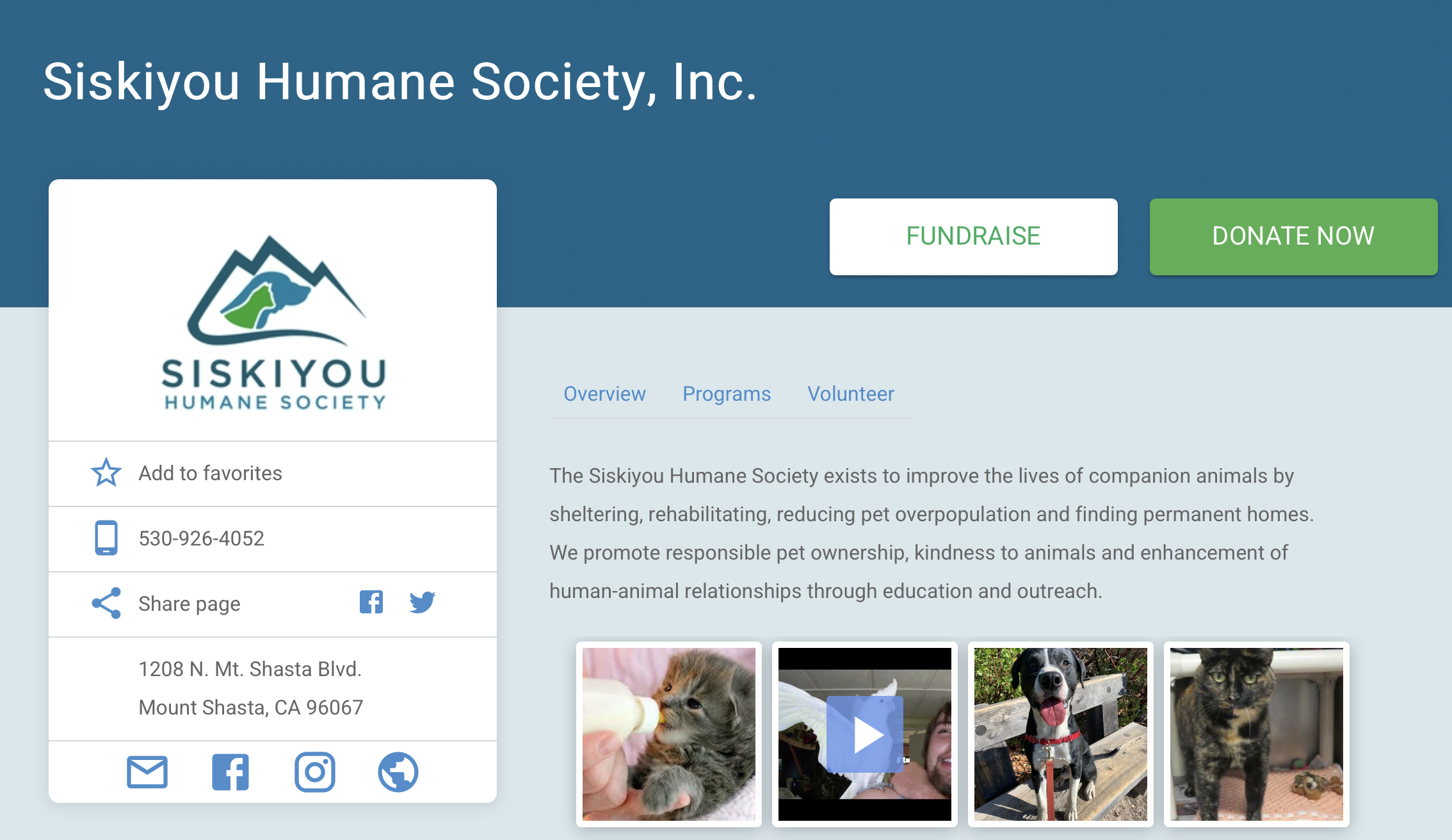Screen dimensions: 1452x840
Task: Open the email envelope icon
Action: (x=147, y=772)
